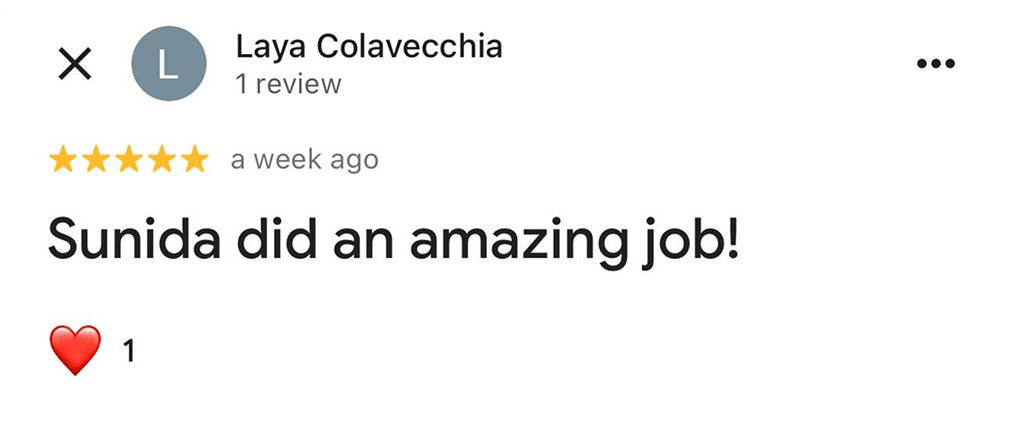Click the first yellow rating star
This screenshot has width=1011, height=429.
(x=63, y=159)
